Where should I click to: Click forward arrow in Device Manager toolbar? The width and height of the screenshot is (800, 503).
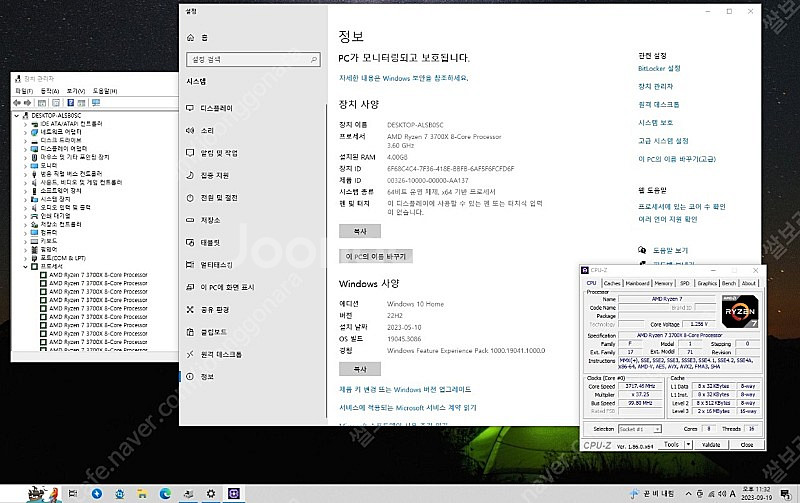point(28,103)
